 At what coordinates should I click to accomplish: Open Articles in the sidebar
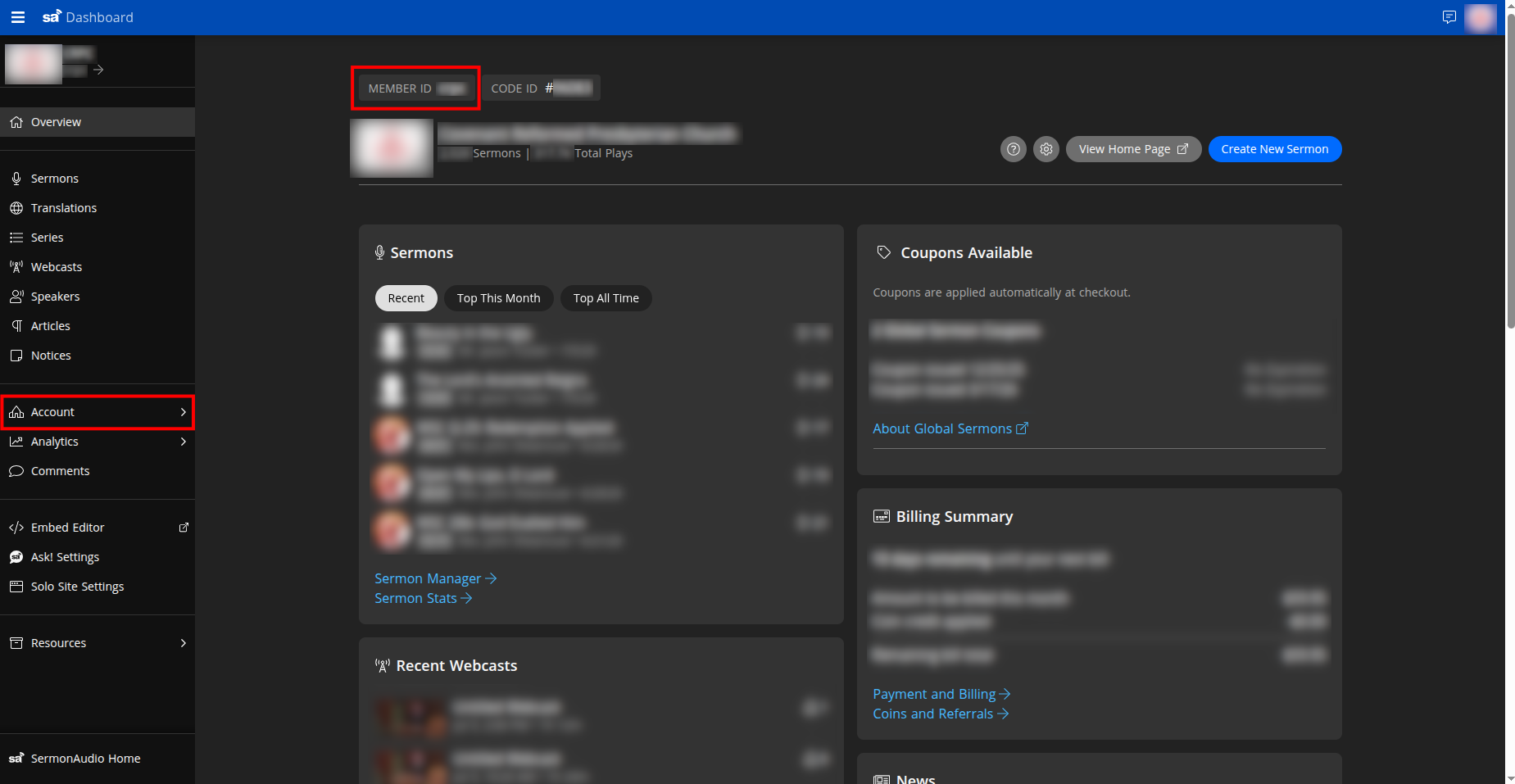tap(98, 326)
